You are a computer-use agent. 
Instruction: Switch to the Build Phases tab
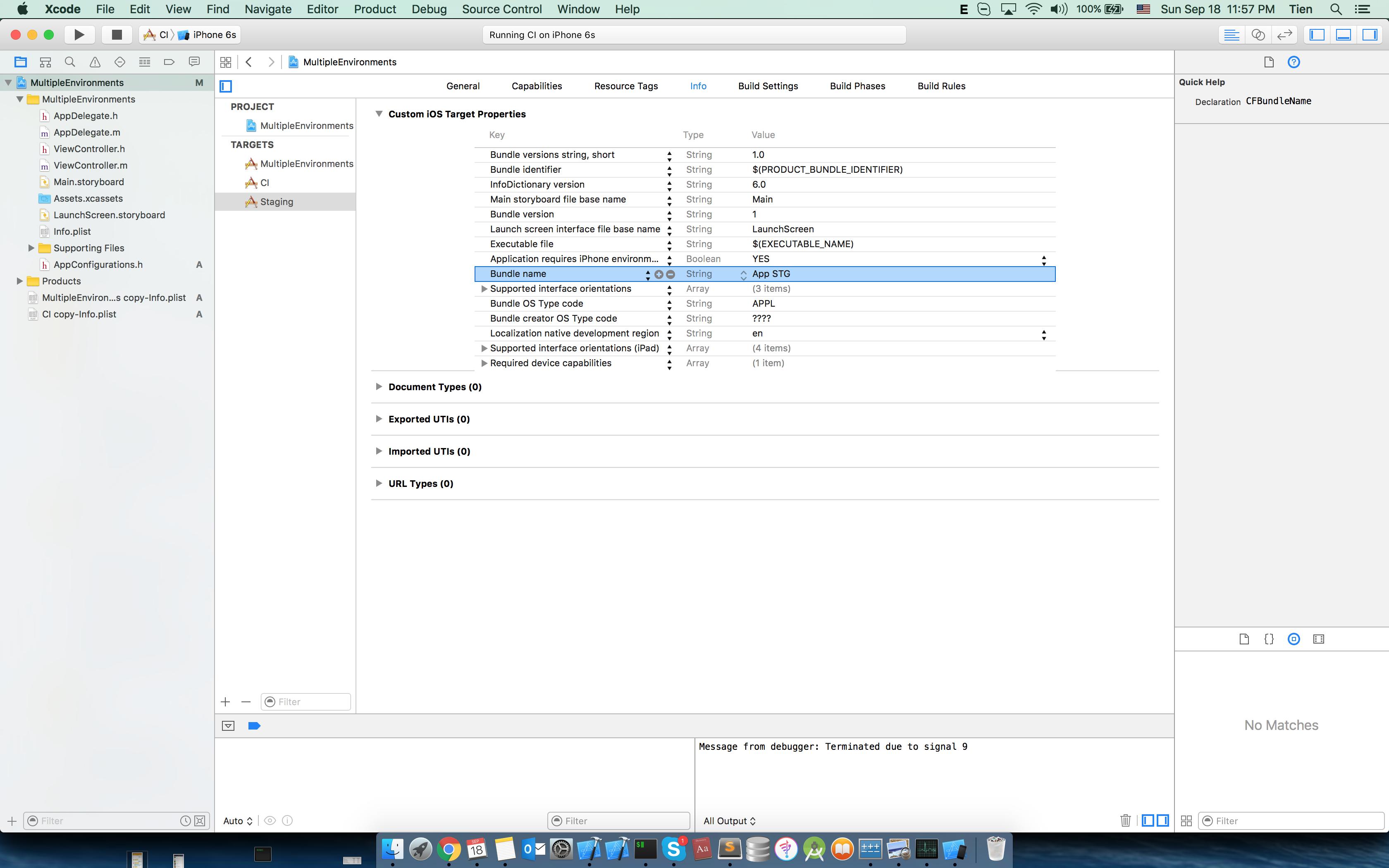857,86
